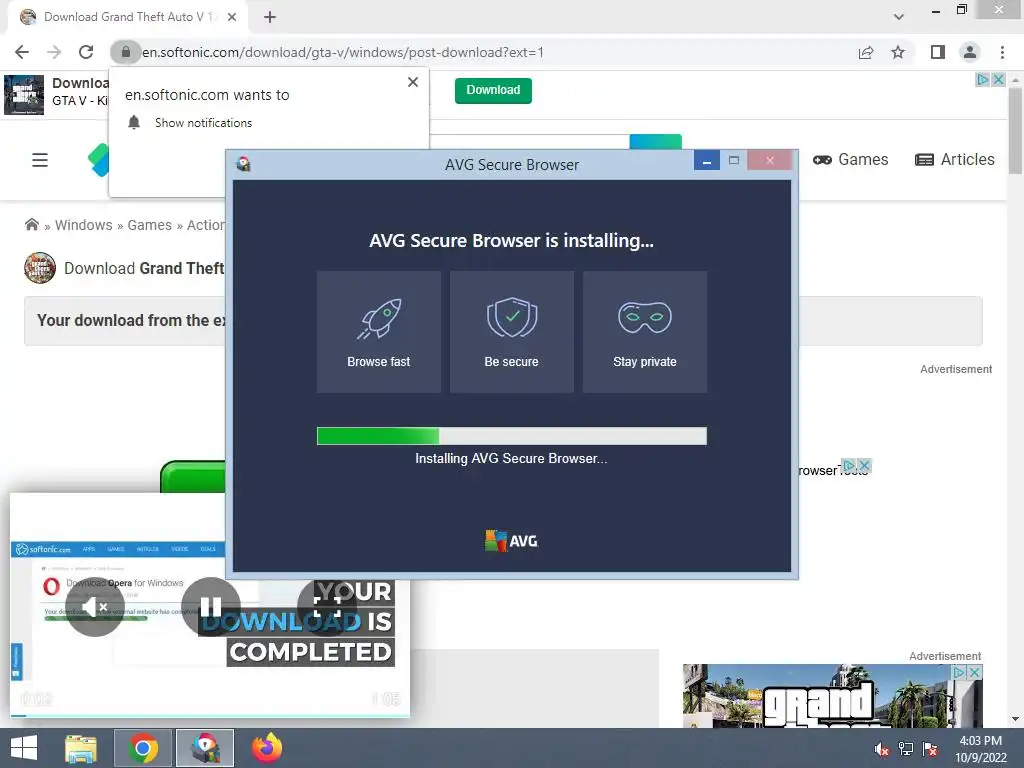Viewport: 1024px width, 768px height.
Task: Minimize the AVG Secure Browser installer
Action: (x=707, y=161)
